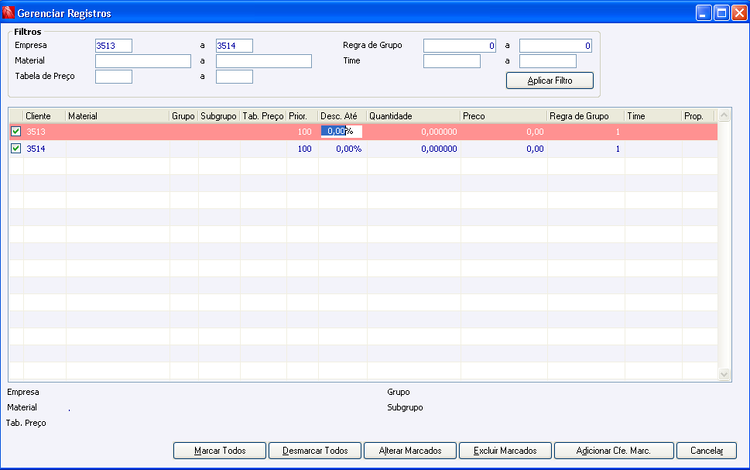Screen dimensions: 750x470
Task: Click the editing Desc. Até cell in row 3513
Action: (342, 131)
